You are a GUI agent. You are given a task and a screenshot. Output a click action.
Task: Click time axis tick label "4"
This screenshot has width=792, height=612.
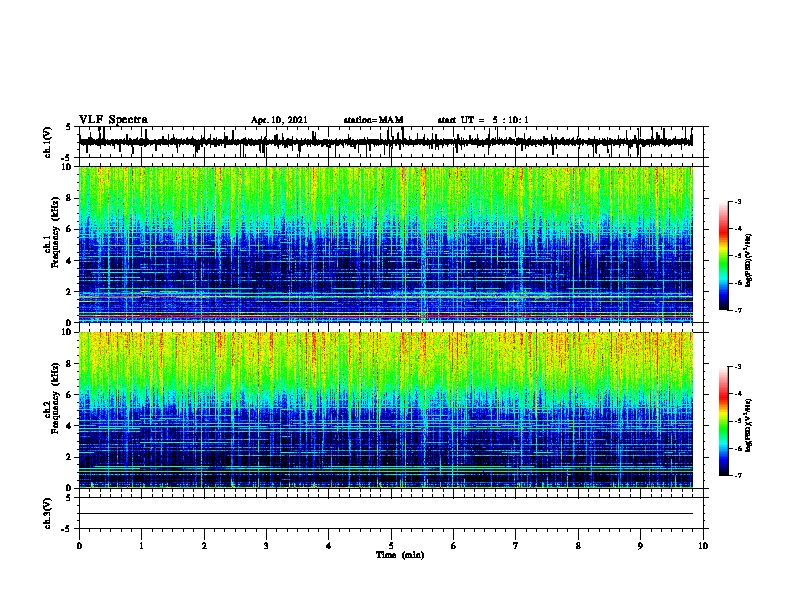pos(329,546)
